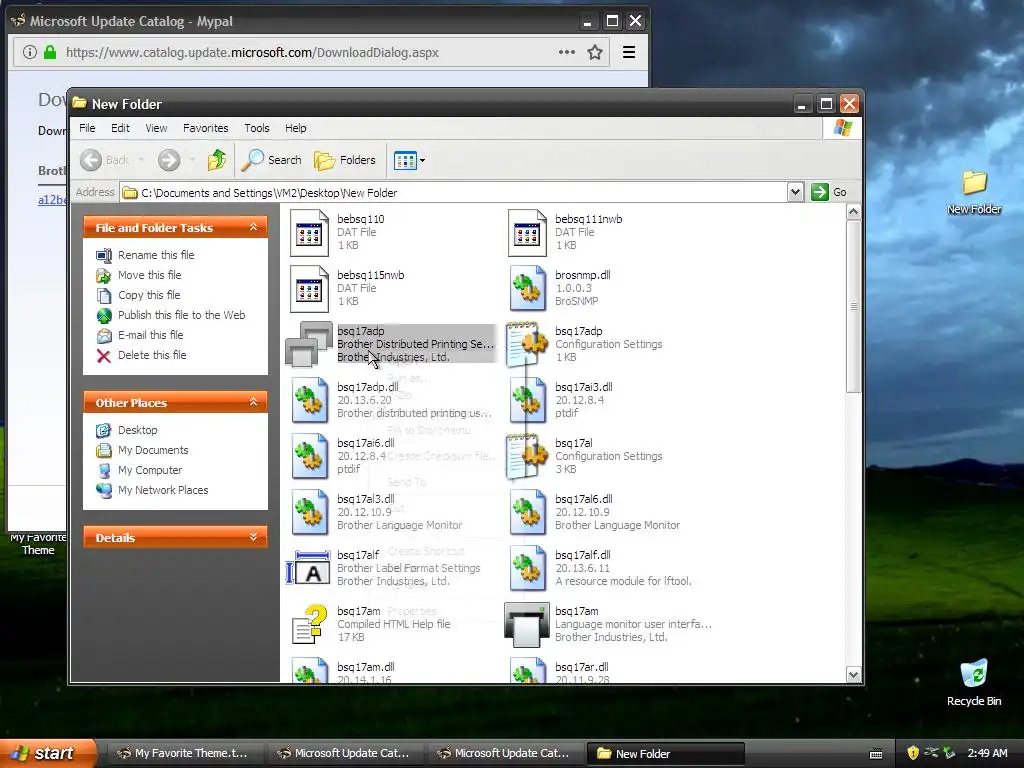Viewport: 1024px width, 768px height.
Task: Click the security shield tray icon
Action: tap(912, 753)
